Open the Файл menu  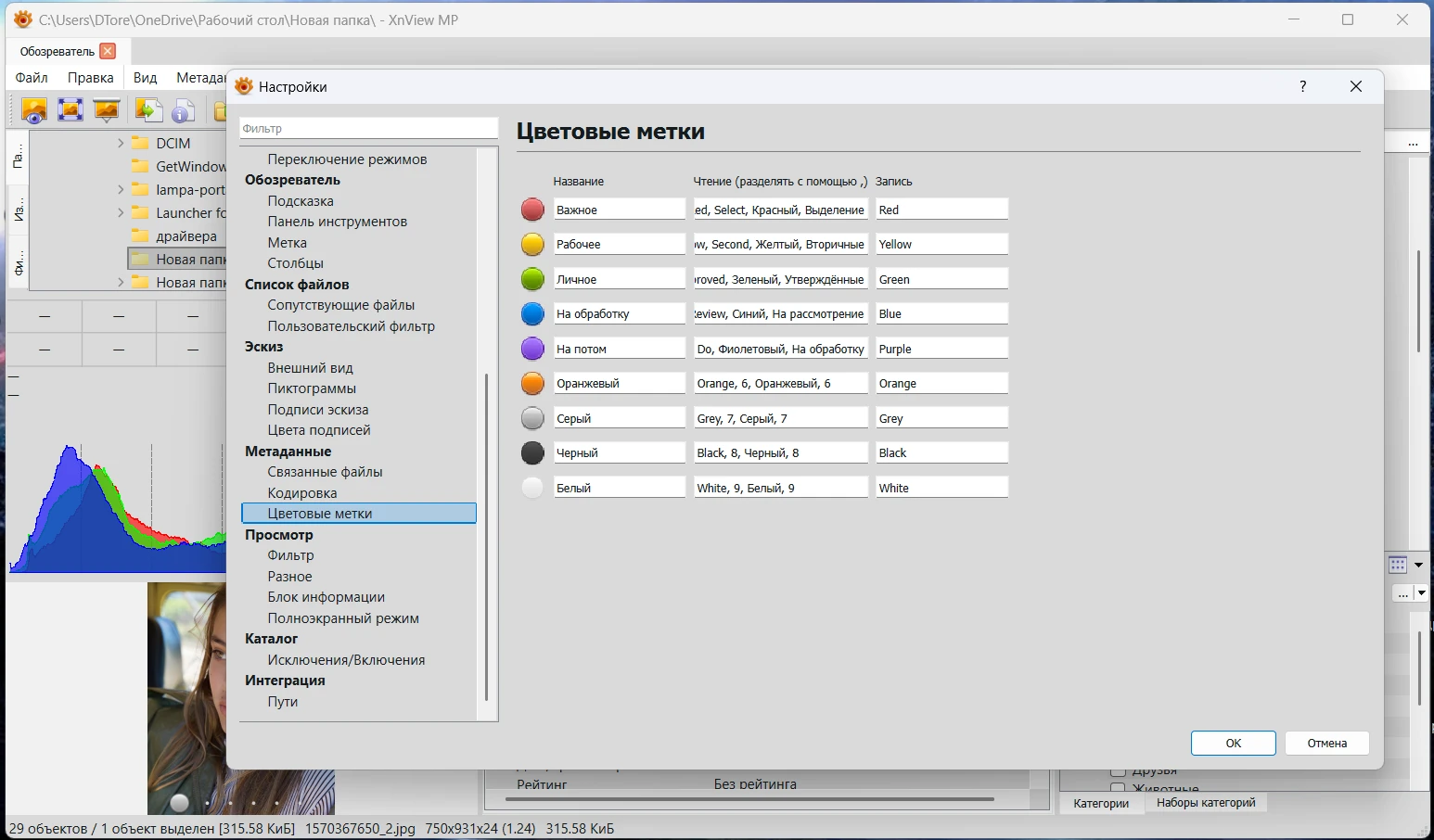click(x=32, y=78)
